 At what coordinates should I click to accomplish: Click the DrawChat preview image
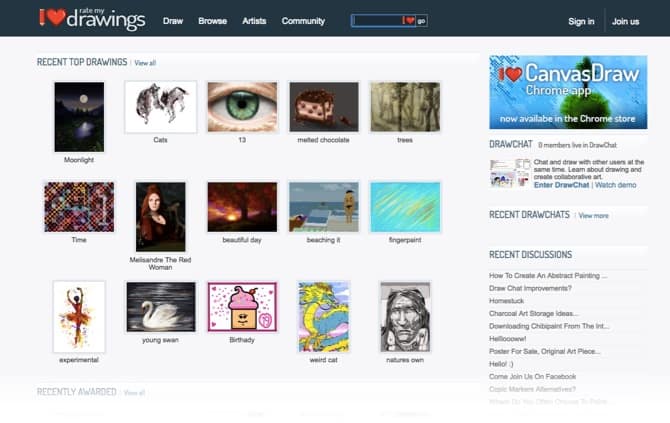coord(510,173)
